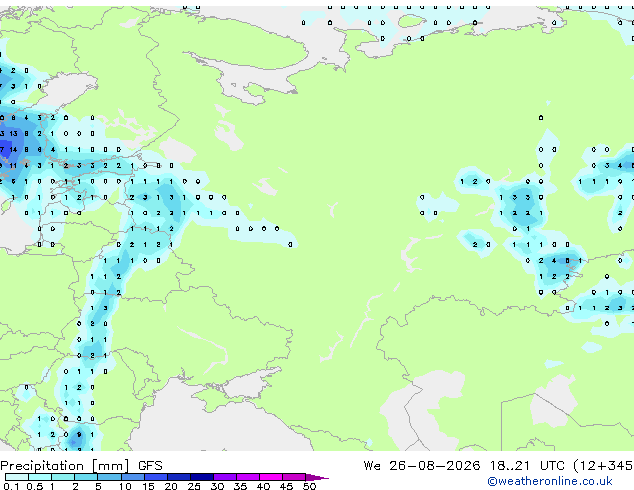Pick the palest legend swatch between 0.1 and 0.5
Screen dimensions: 634x490
point(17,477)
